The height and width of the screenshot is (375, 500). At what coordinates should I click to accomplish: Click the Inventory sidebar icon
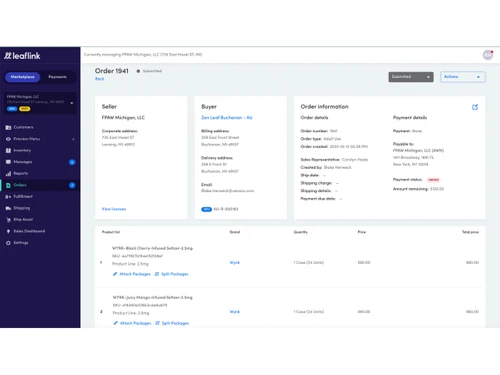point(8,150)
